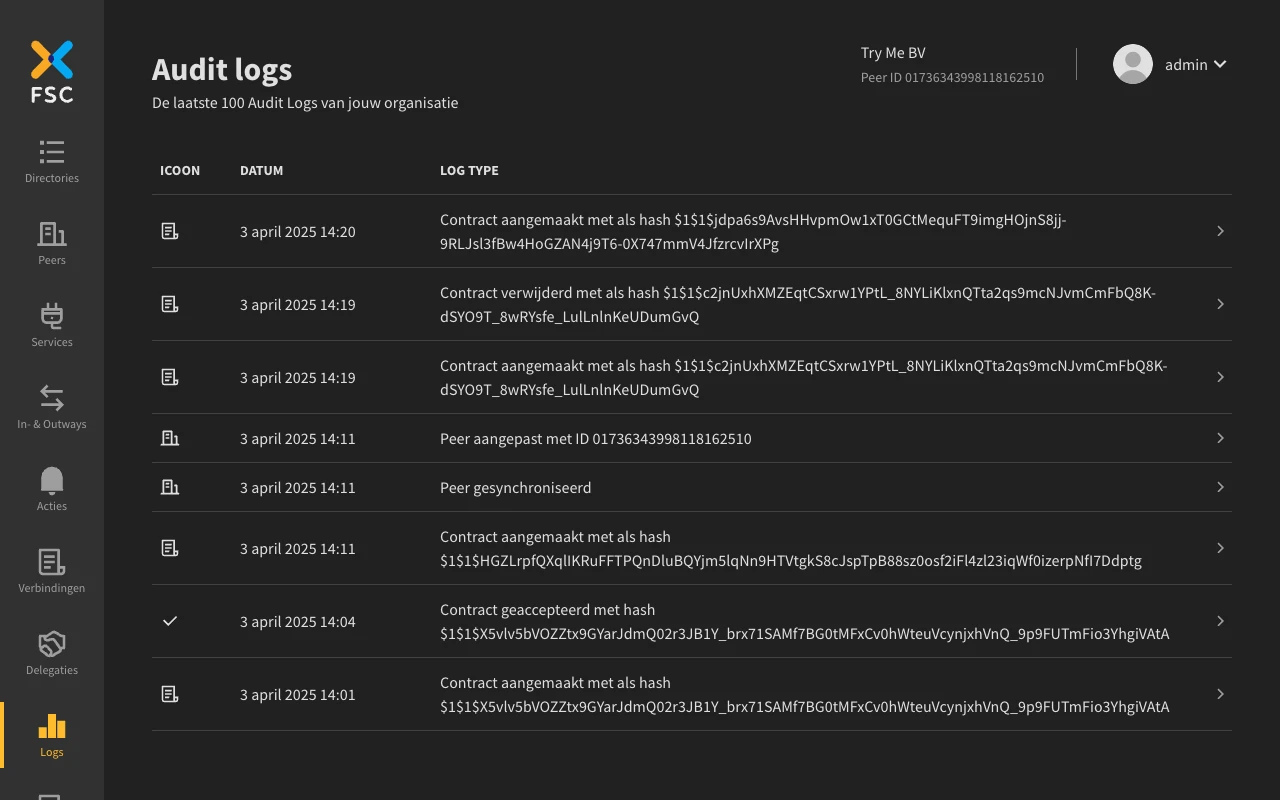
Task: Open the Services section
Action: pos(51,322)
